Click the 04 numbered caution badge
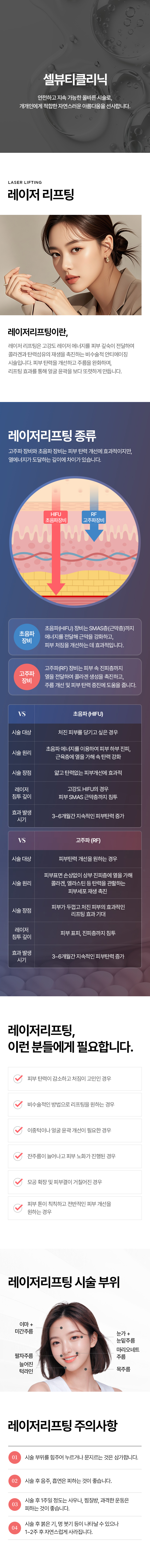 (15, 1528)
